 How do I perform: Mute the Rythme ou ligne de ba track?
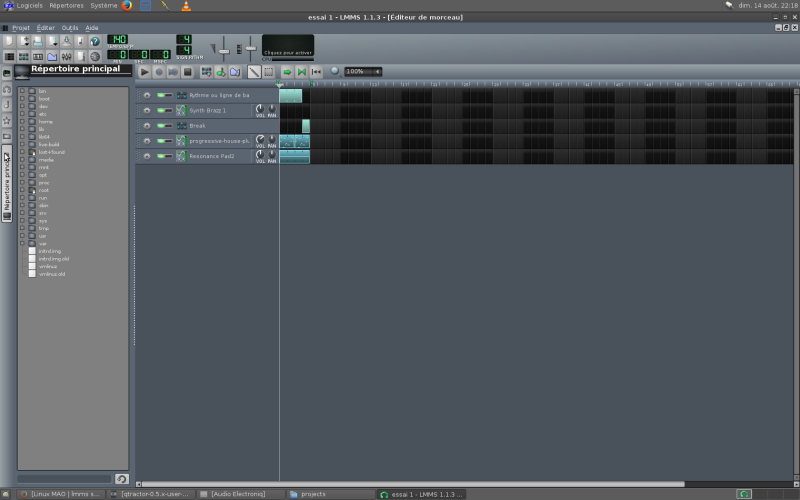click(x=160, y=95)
